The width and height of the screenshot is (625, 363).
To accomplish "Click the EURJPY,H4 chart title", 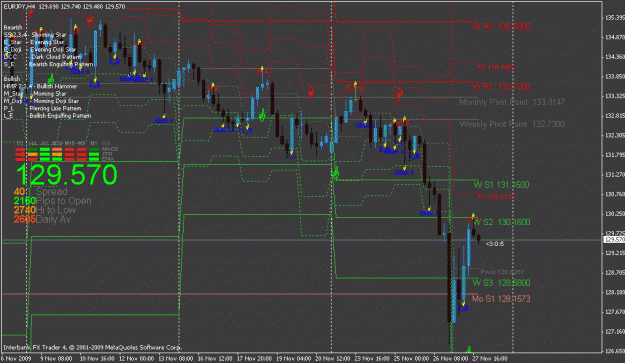I will click(19, 7).
